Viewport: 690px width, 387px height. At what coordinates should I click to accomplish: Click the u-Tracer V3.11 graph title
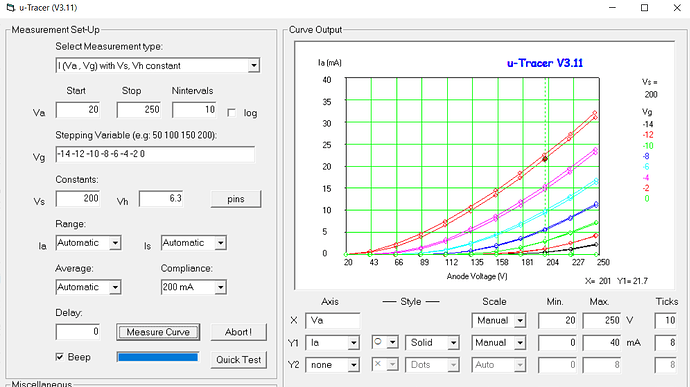tap(545, 63)
